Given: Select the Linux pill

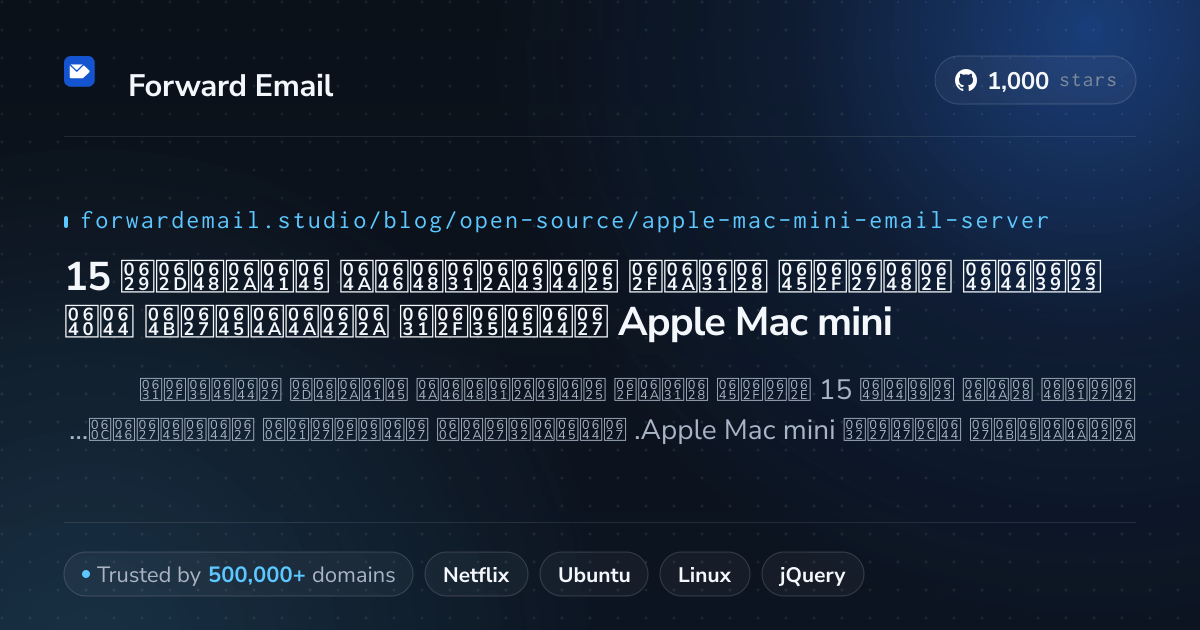Looking at the screenshot, I should (x=704, y=575).
